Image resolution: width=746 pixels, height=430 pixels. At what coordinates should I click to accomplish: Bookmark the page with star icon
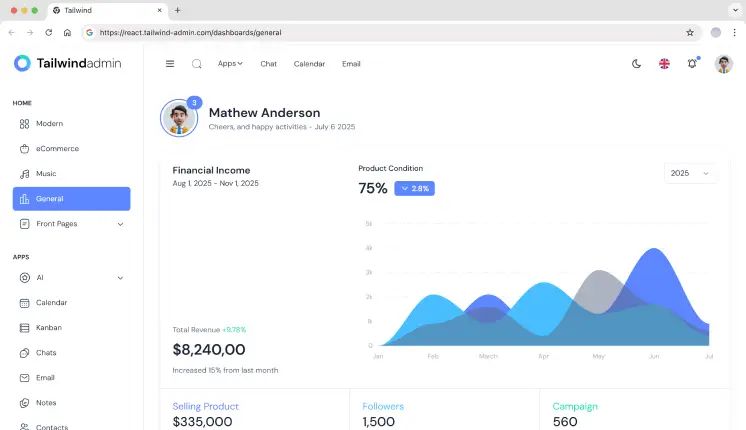[690, 32]
